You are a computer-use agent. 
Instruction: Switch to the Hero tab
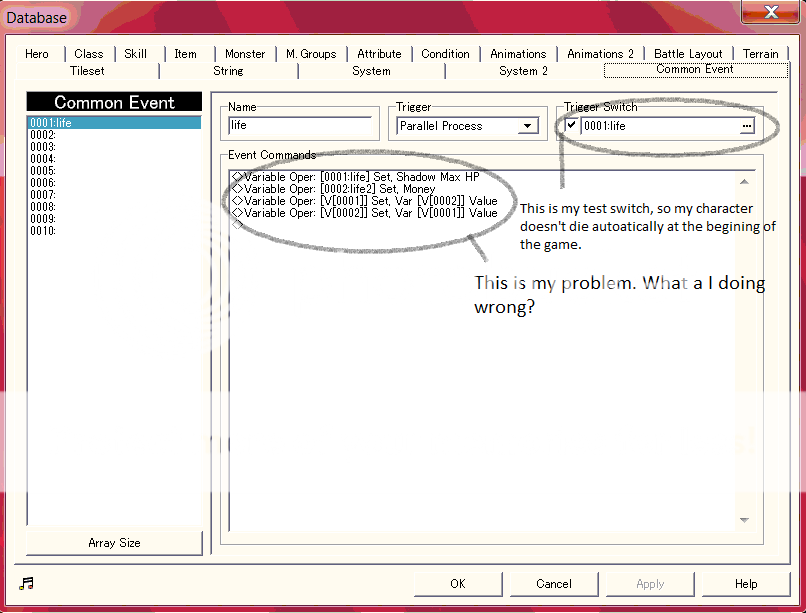pyautogui.click(x=37, y=54)
